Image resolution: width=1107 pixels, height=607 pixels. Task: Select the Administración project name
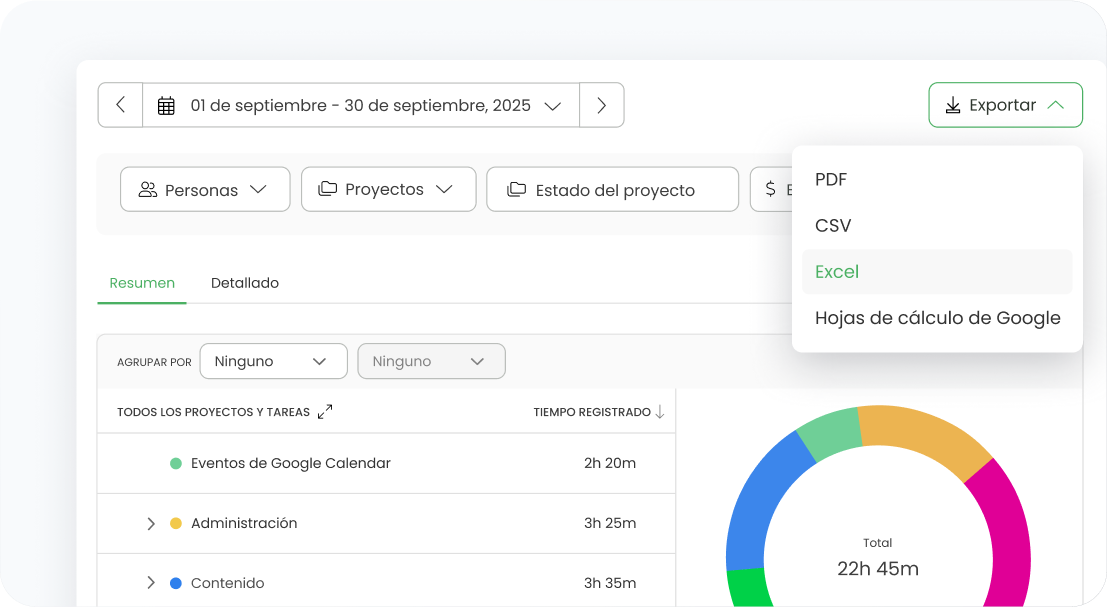coord(244,524)
